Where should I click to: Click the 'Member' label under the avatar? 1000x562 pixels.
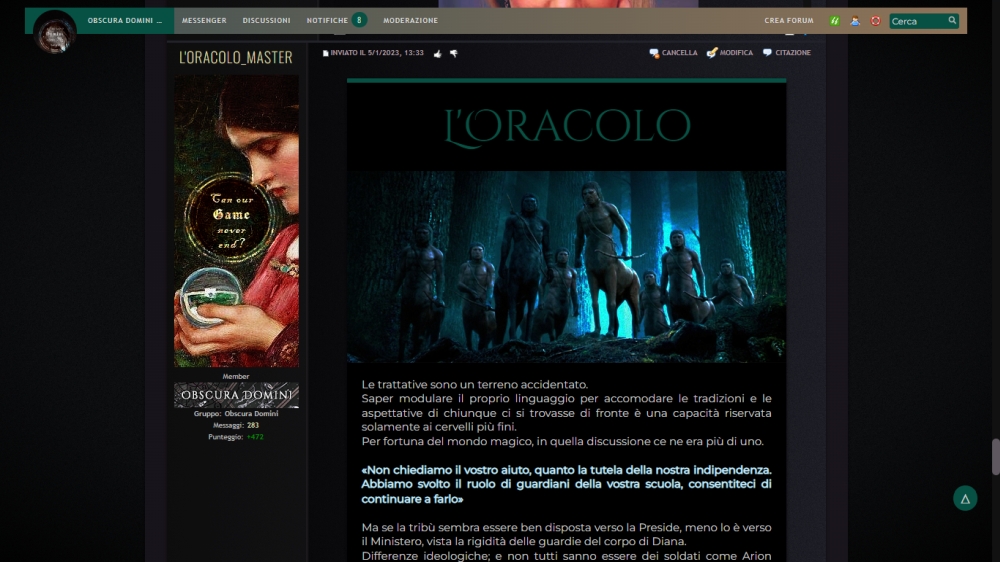pyautogui.click(x=236, y=376)
